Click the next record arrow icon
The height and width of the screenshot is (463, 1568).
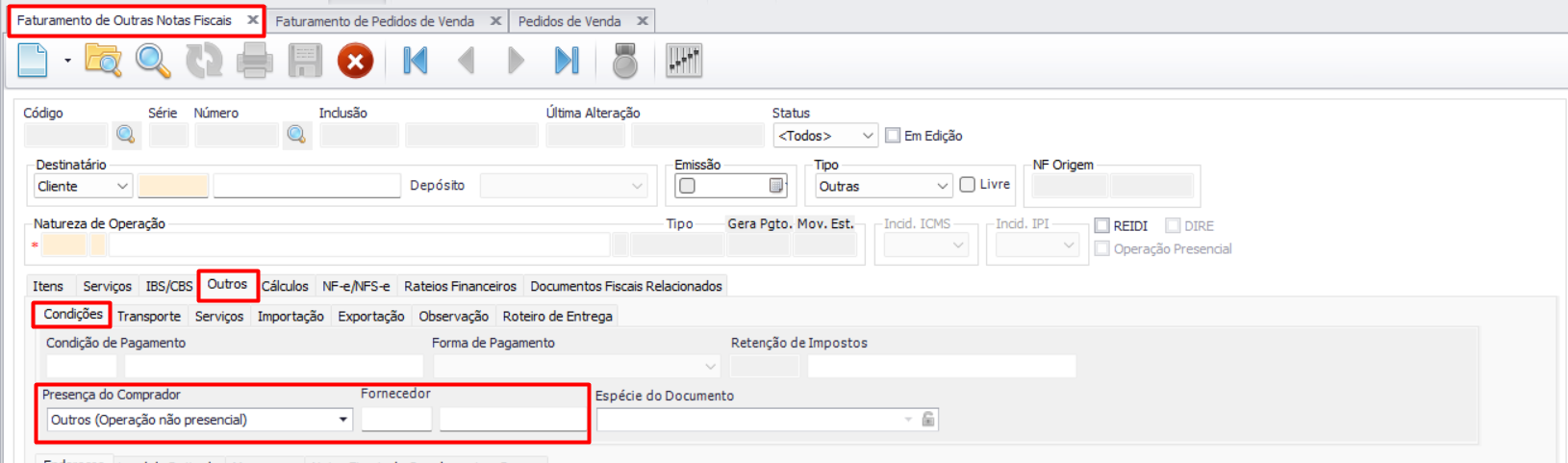click(x=517, y=61)
